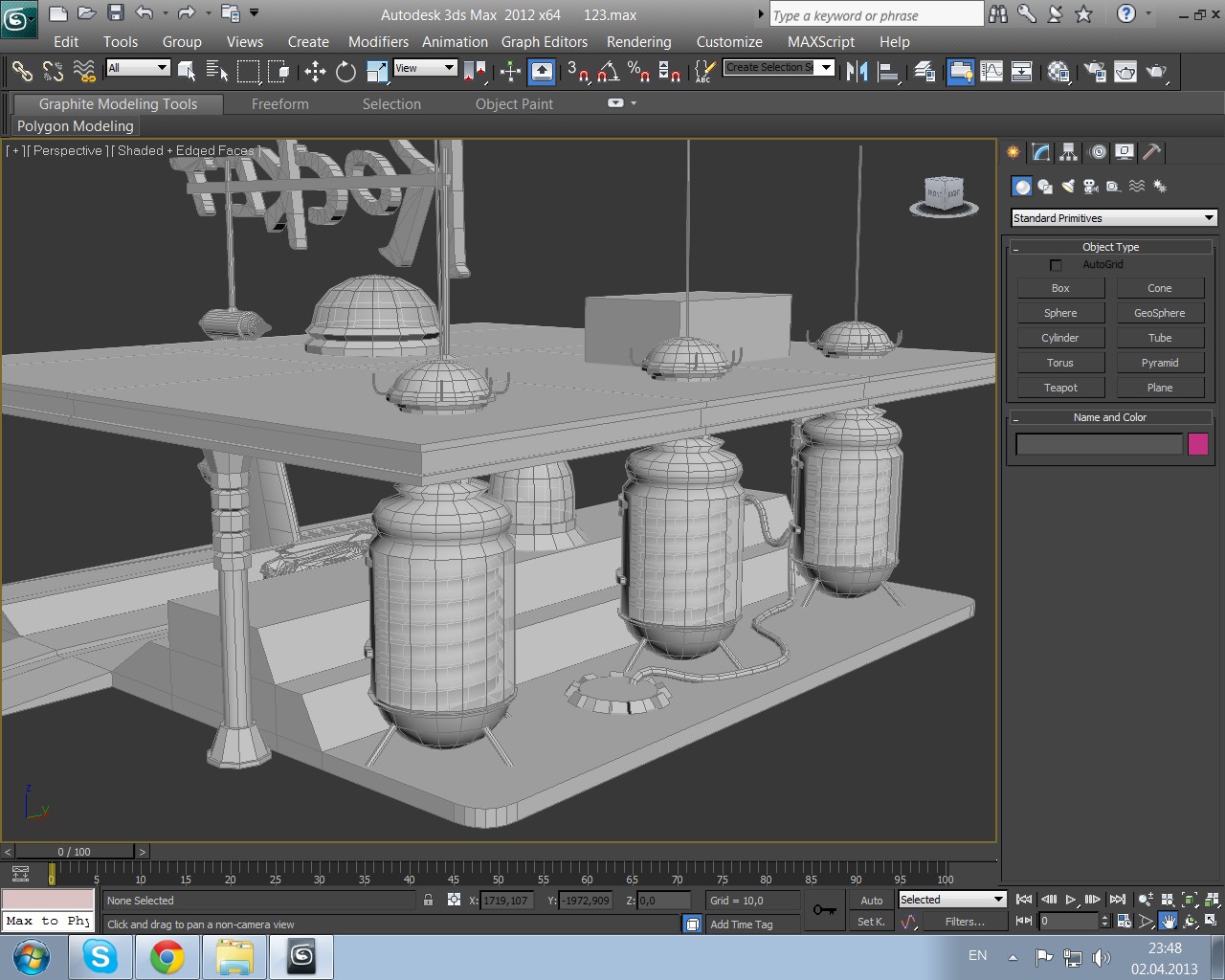
Task: Open the Utilities panel hammer icon
Action: [x=1152, y=152]
